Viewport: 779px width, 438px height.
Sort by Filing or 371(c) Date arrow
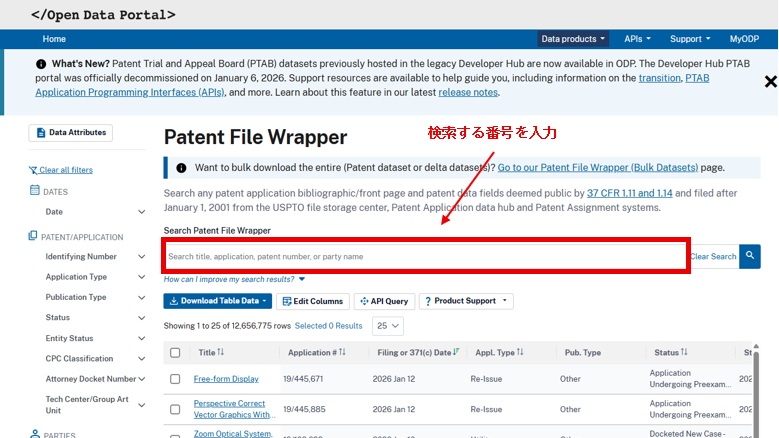(x=456, y=352)
